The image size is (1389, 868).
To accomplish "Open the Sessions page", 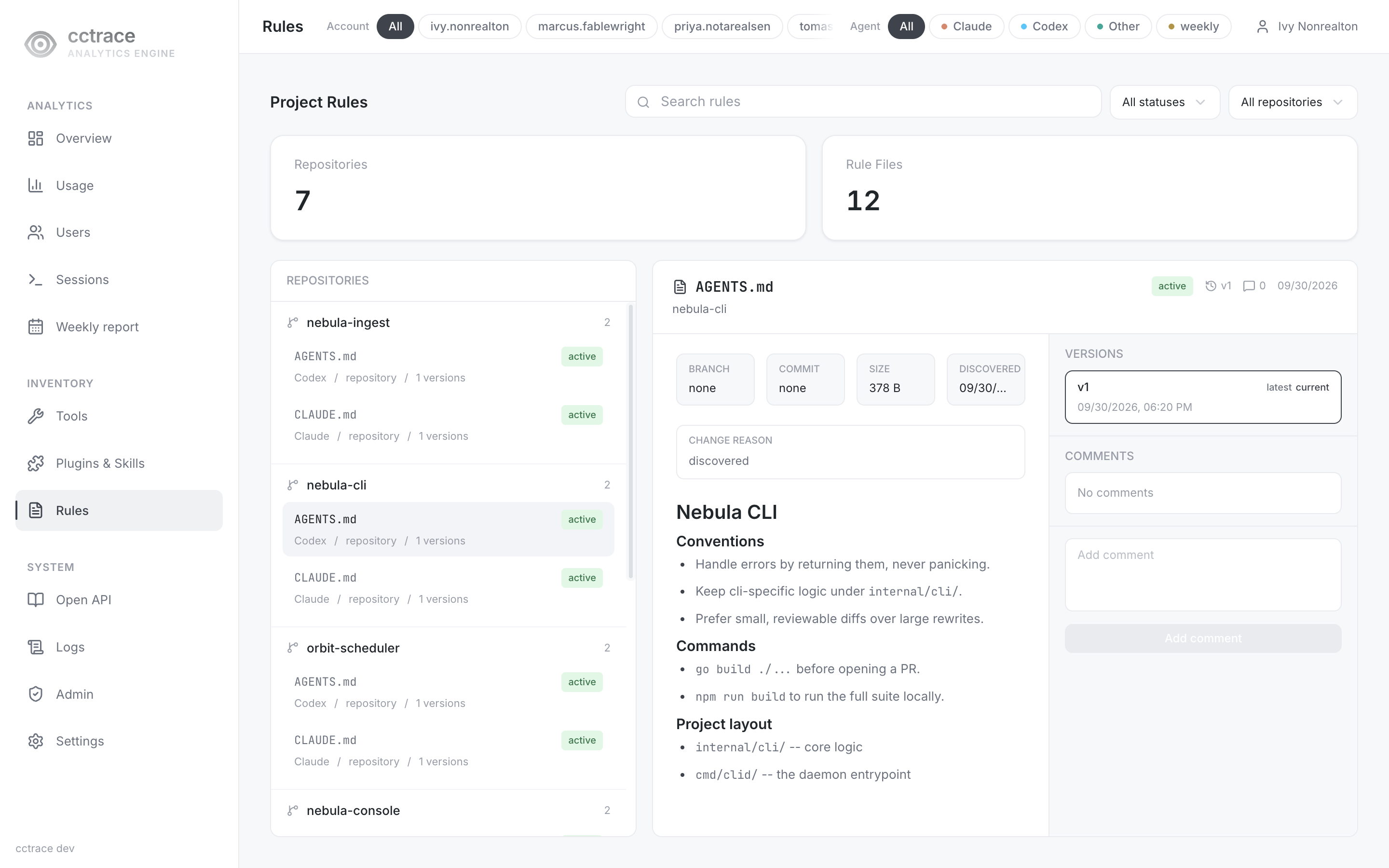I will [119, 280].
